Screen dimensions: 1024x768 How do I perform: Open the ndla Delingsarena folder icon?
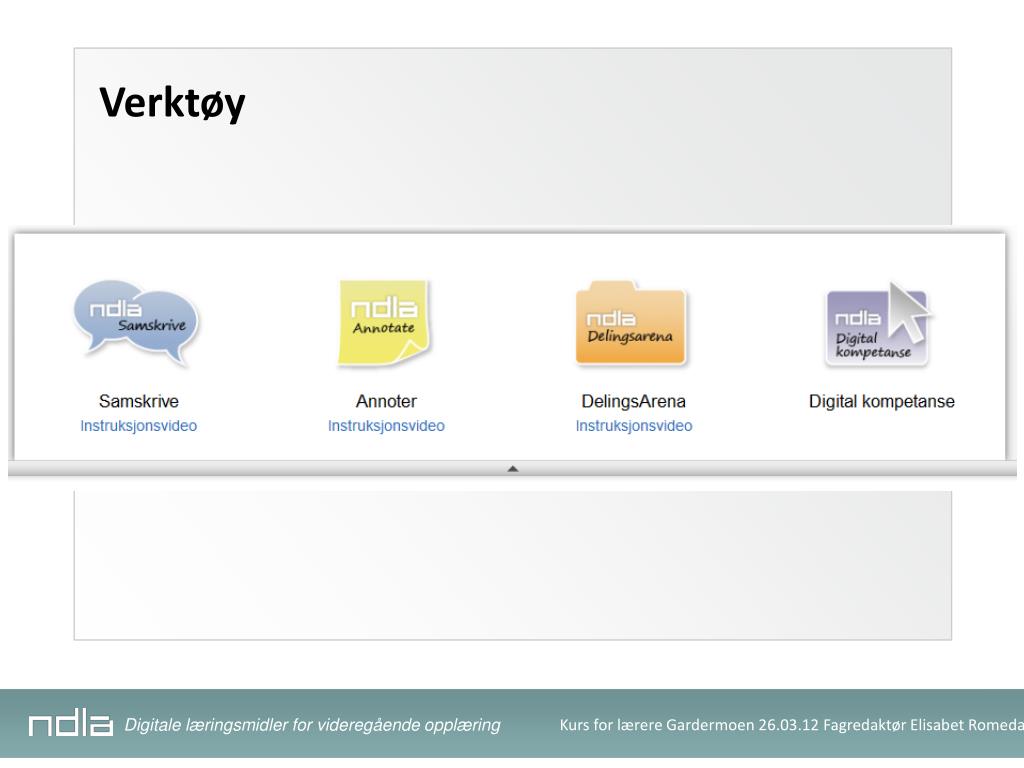632,323
